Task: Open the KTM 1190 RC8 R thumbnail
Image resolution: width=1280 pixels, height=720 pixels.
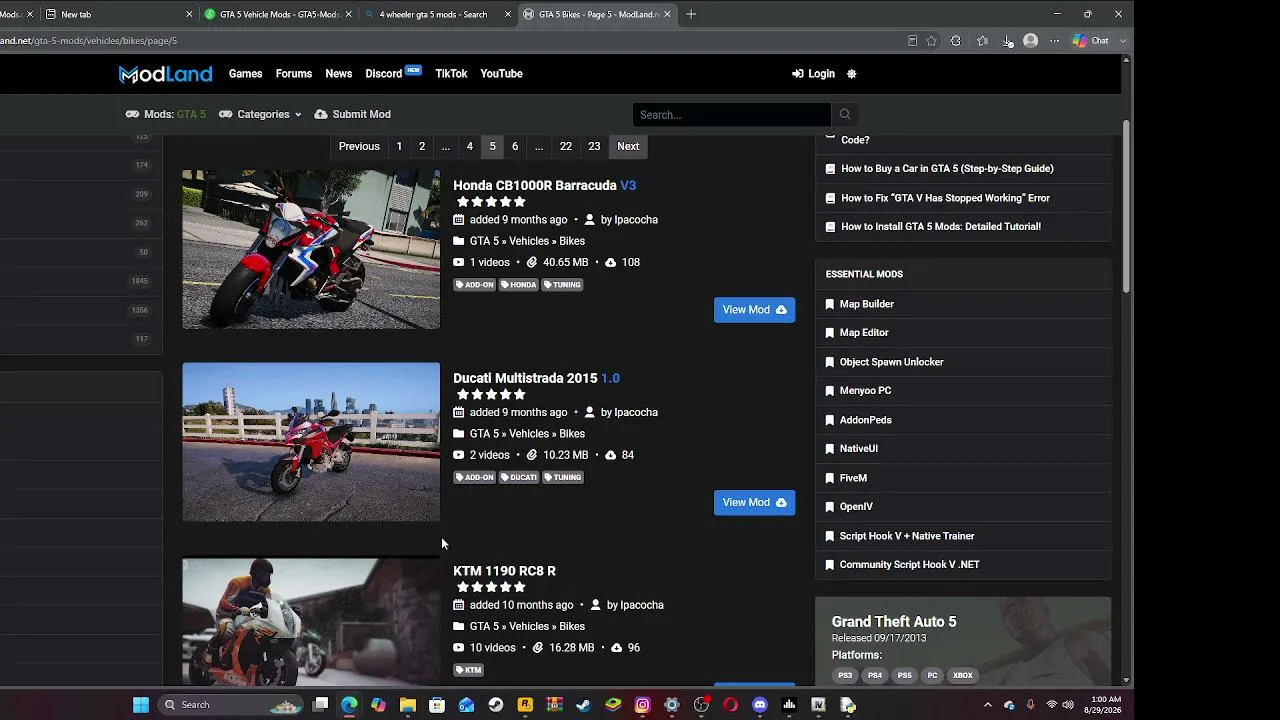Action: 311,621
